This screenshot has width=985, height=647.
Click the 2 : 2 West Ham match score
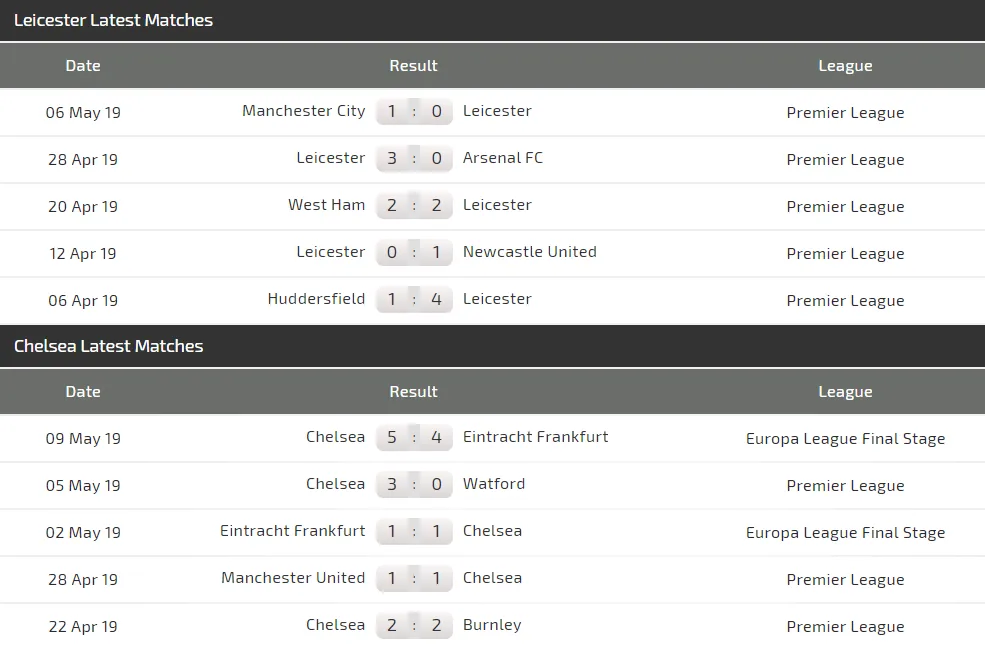coord(414,204)
